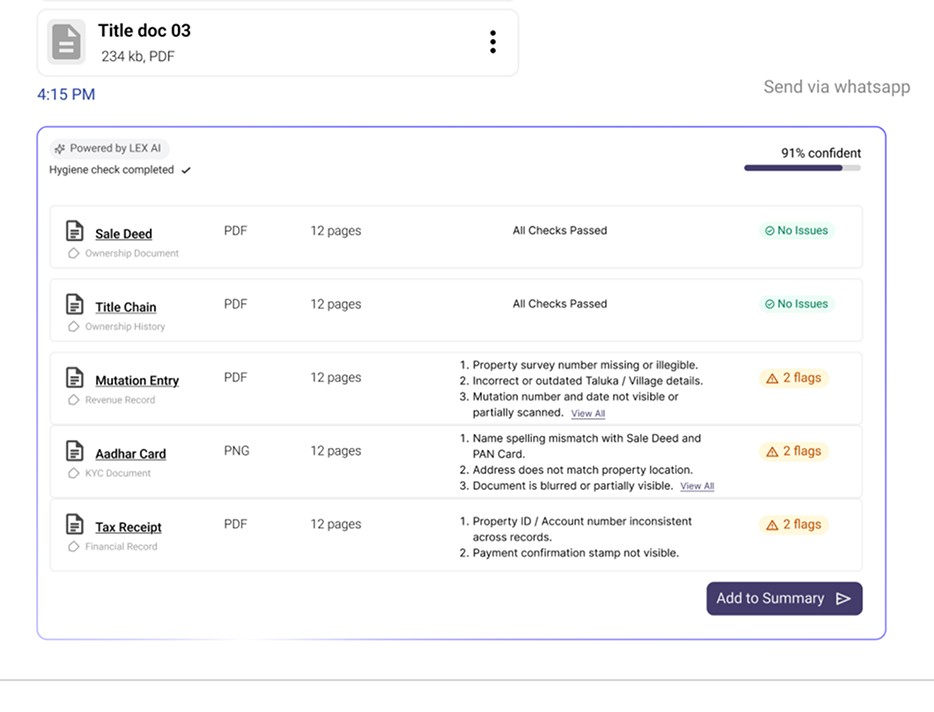
Task: Click the Tax Receipt document icon
Action: (74, 524)
